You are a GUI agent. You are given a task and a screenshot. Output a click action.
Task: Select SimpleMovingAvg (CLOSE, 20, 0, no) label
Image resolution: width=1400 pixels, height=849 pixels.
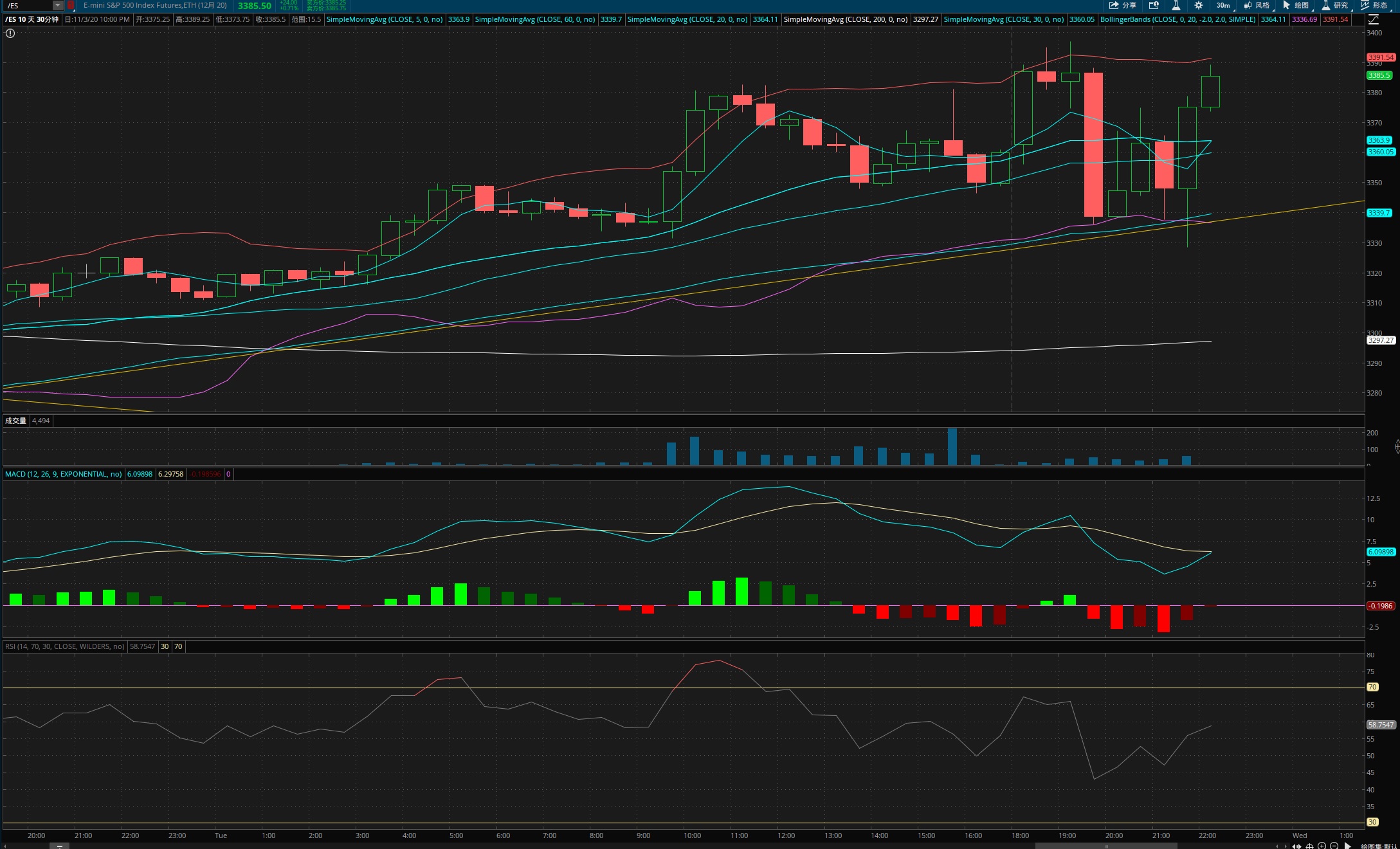click(687, 19)
